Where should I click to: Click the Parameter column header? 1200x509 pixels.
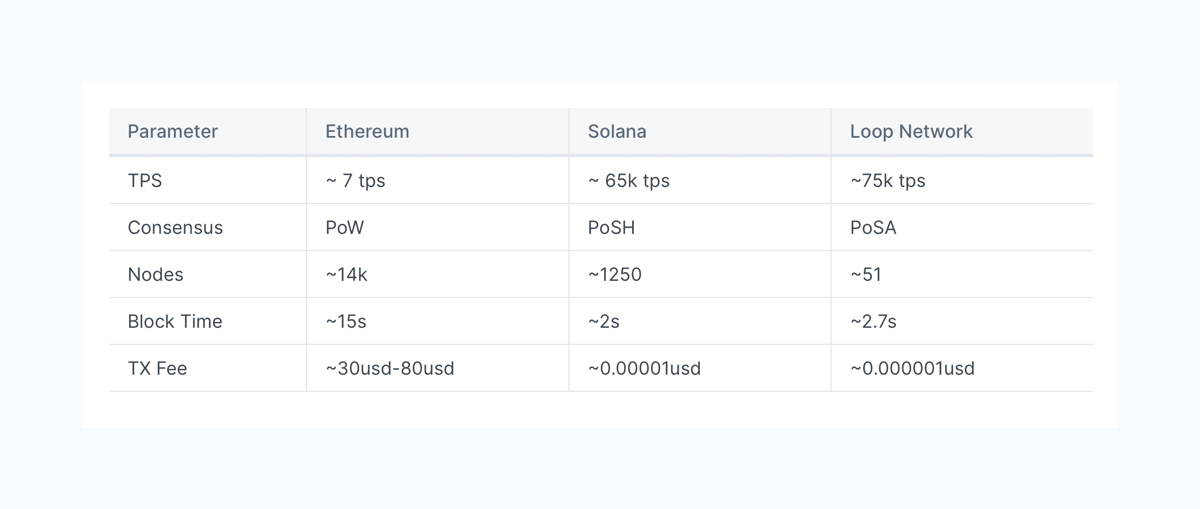point(173,132)
